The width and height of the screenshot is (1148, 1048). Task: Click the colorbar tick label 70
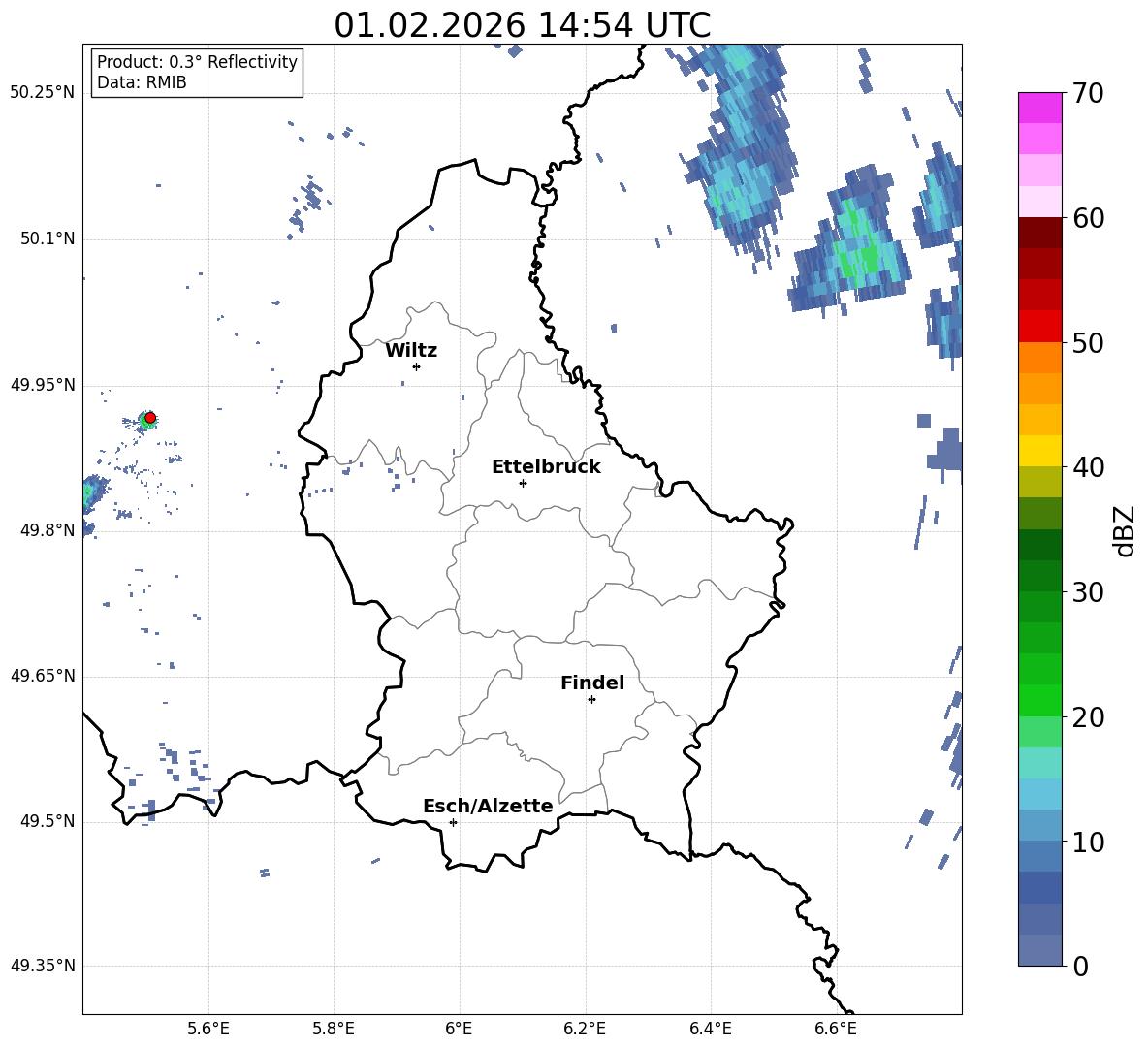pos(1087,93)
